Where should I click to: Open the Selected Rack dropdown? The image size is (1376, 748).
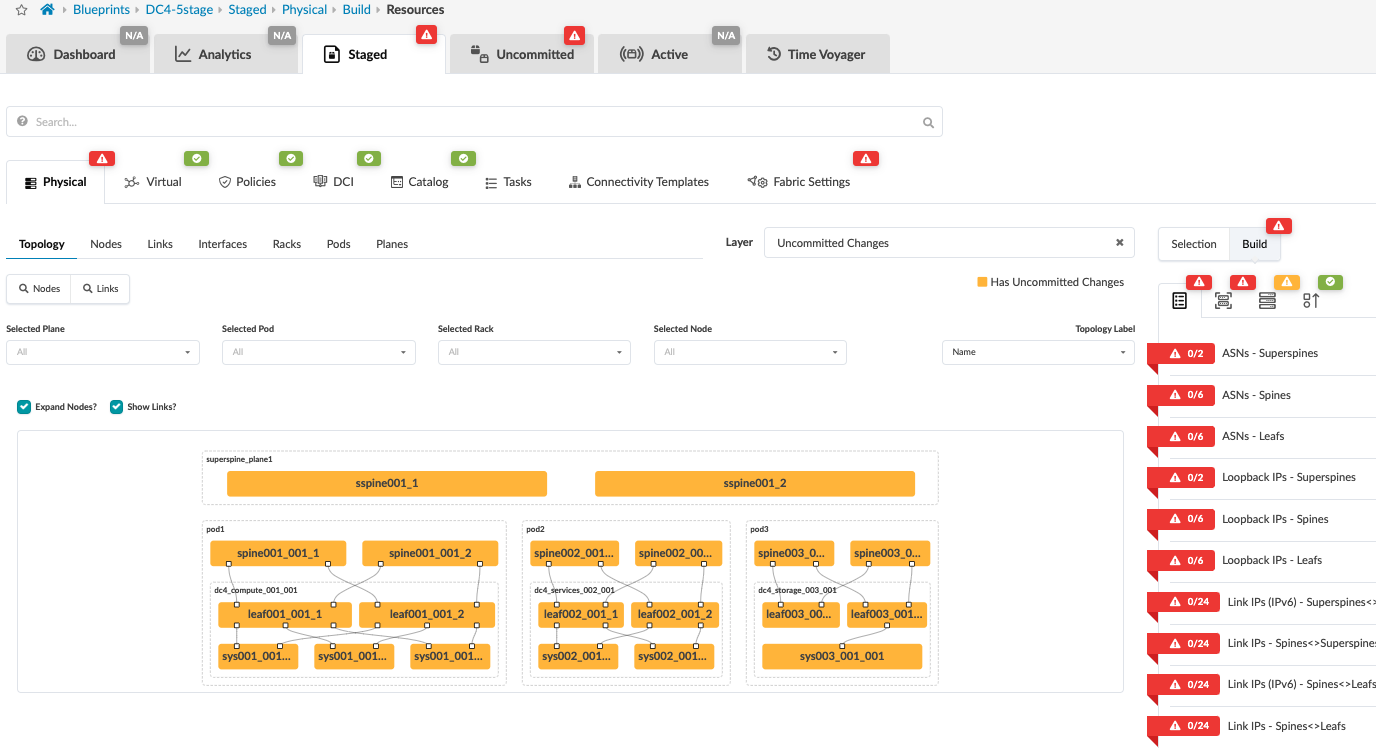534,352
